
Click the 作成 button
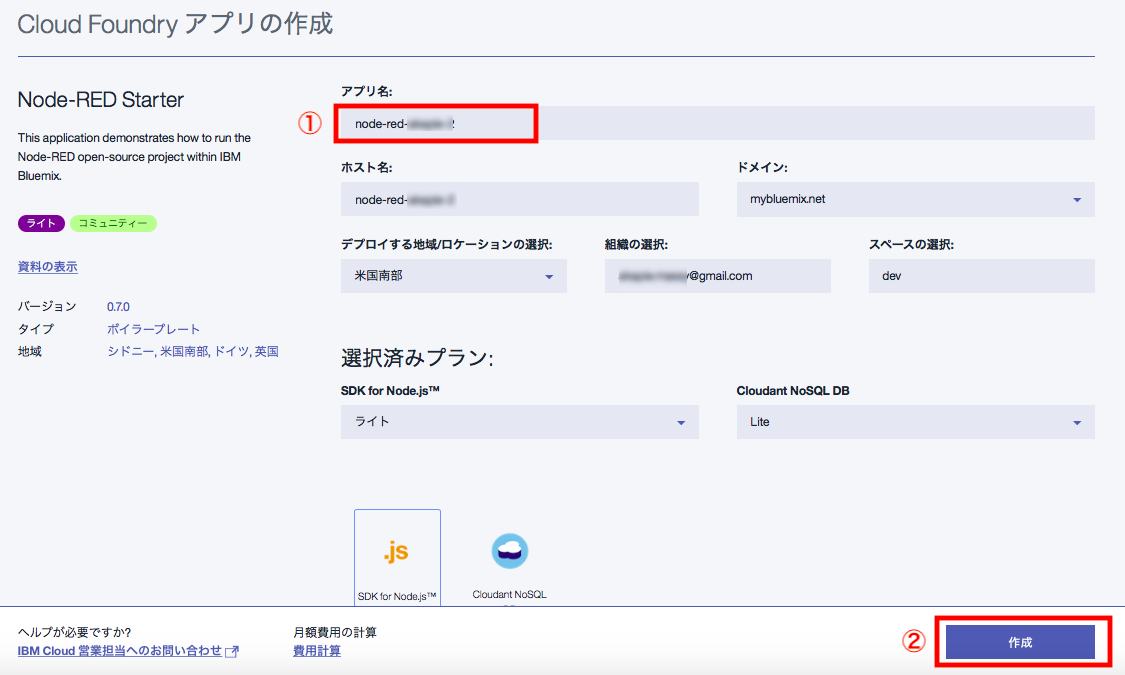1020,642
